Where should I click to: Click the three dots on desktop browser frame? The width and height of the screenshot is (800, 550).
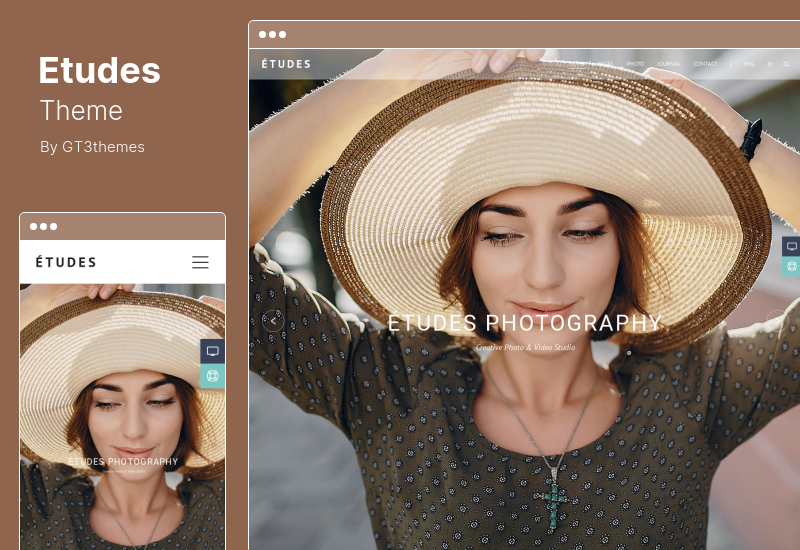coord(272,34)
